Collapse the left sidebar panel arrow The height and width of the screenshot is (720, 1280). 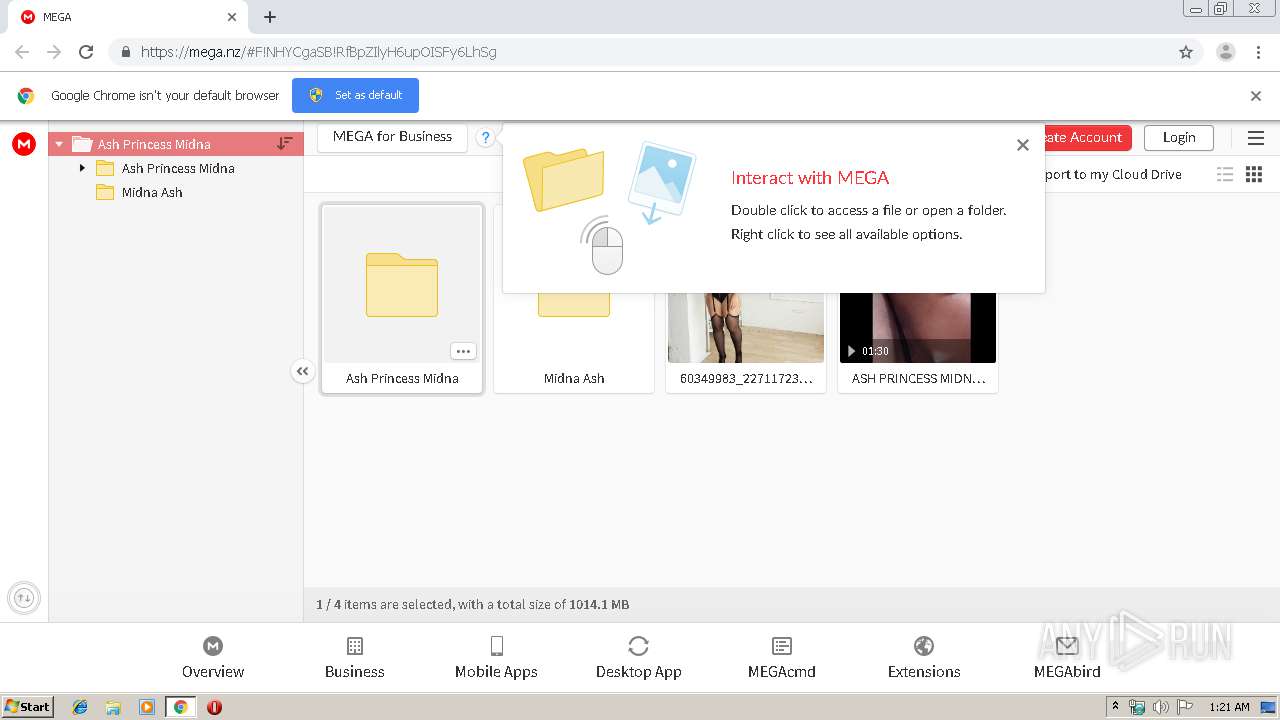tap(303, 371)
